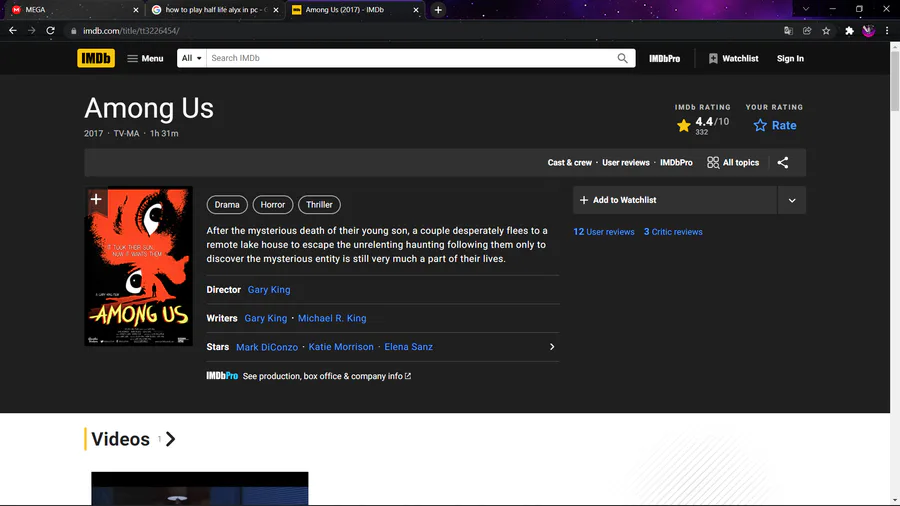Add poster to watchlist with plus ribbon

96,200
